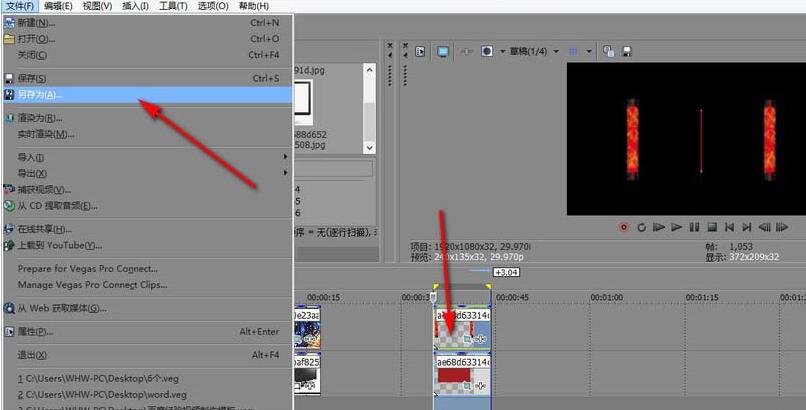Save snapshot to file icon

click(x=627, y=51)
